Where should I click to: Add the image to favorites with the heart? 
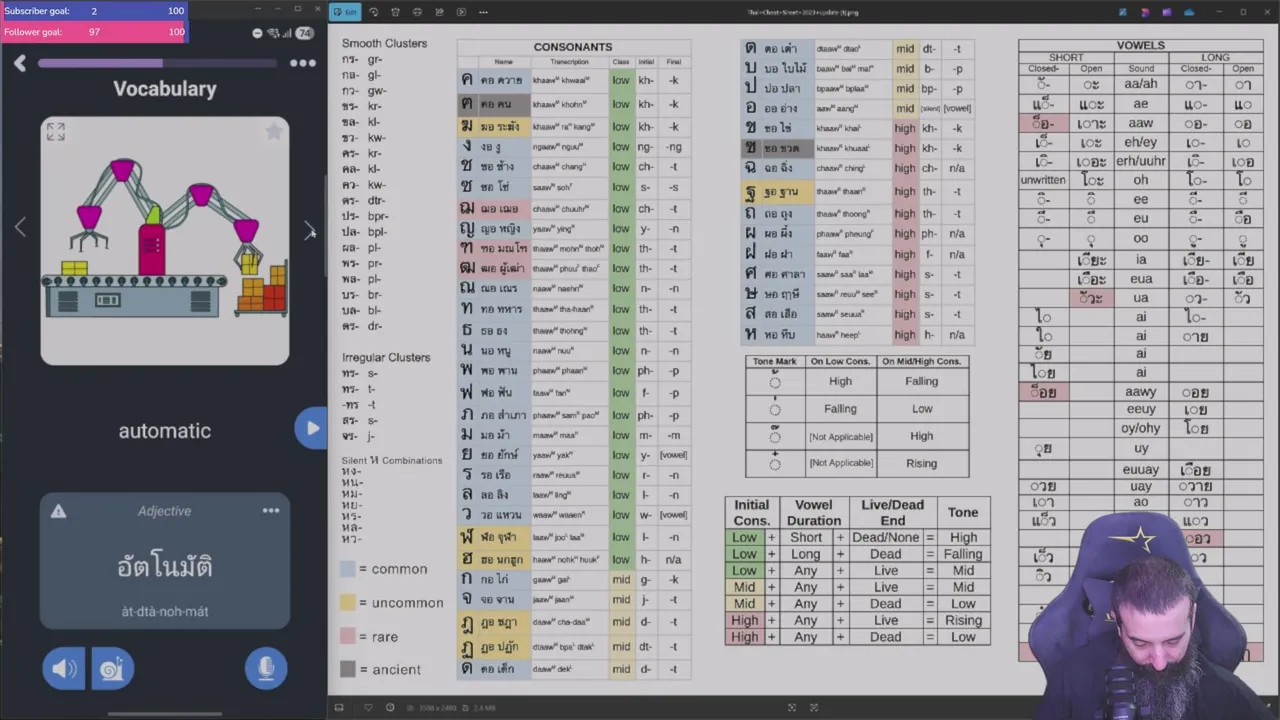pos(368,708)
